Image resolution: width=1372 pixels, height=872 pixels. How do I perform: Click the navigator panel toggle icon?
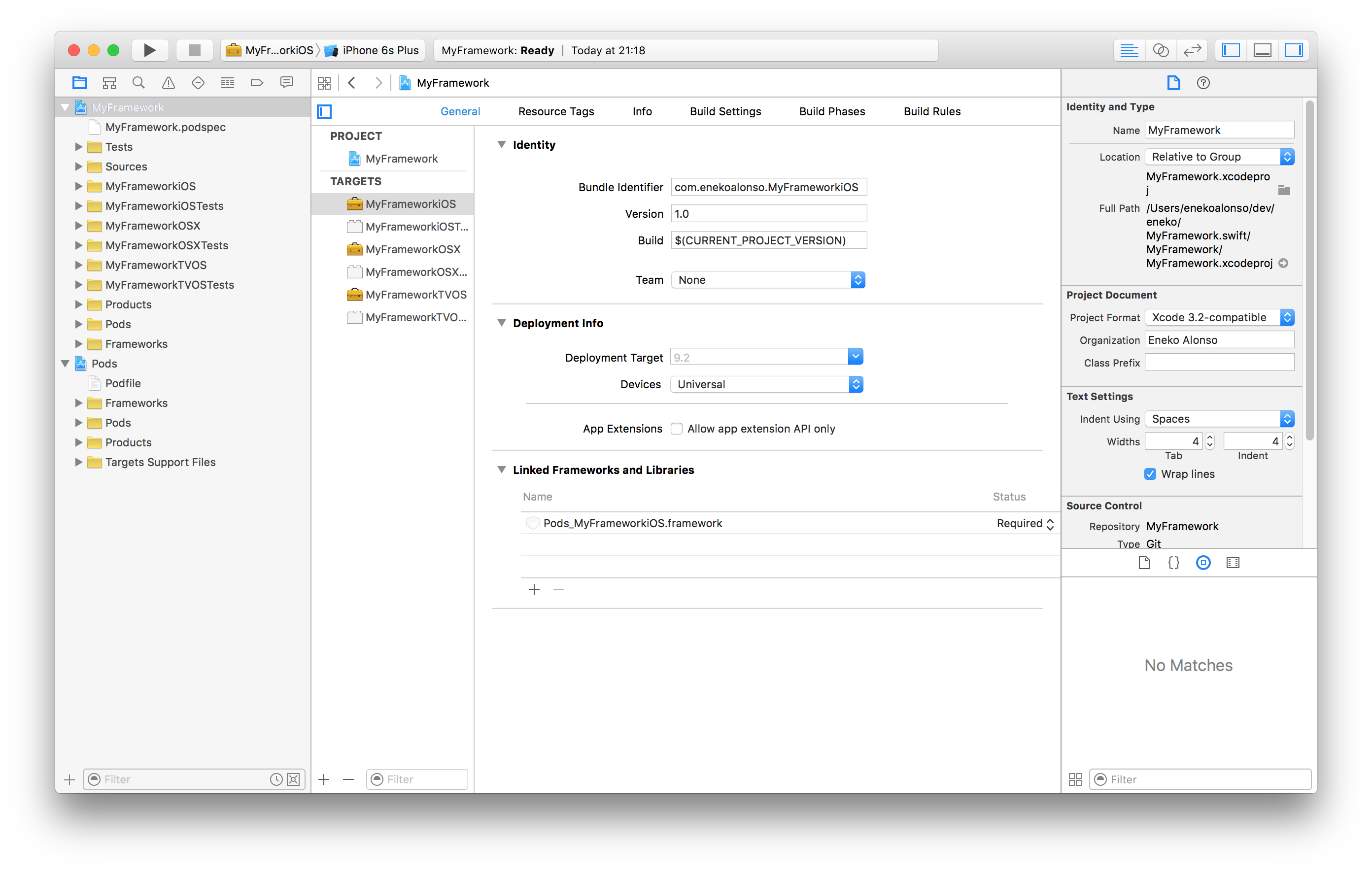[1231, 49]
